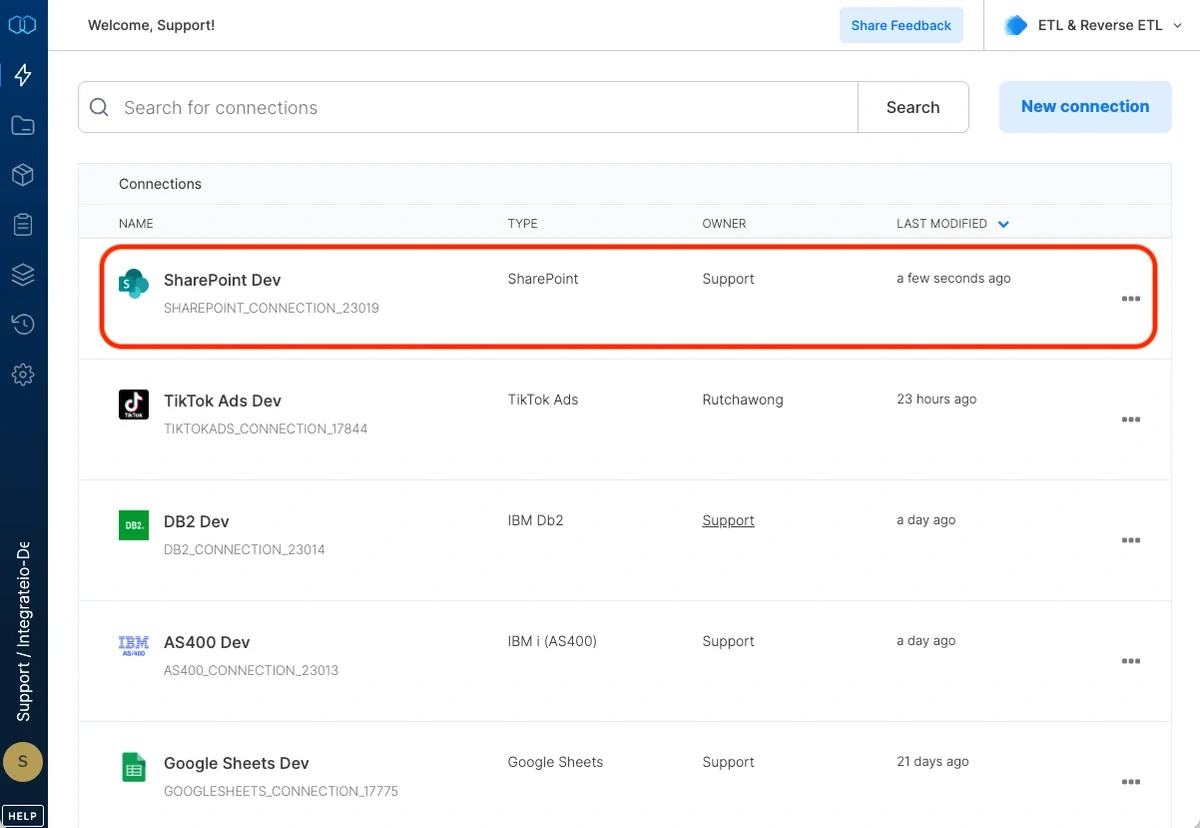Viewport: 1200px width, 828px height.
Task: Click GOOGLESHEETS_CONNECTION_17775 identifier text
Action: pos(281,791)
